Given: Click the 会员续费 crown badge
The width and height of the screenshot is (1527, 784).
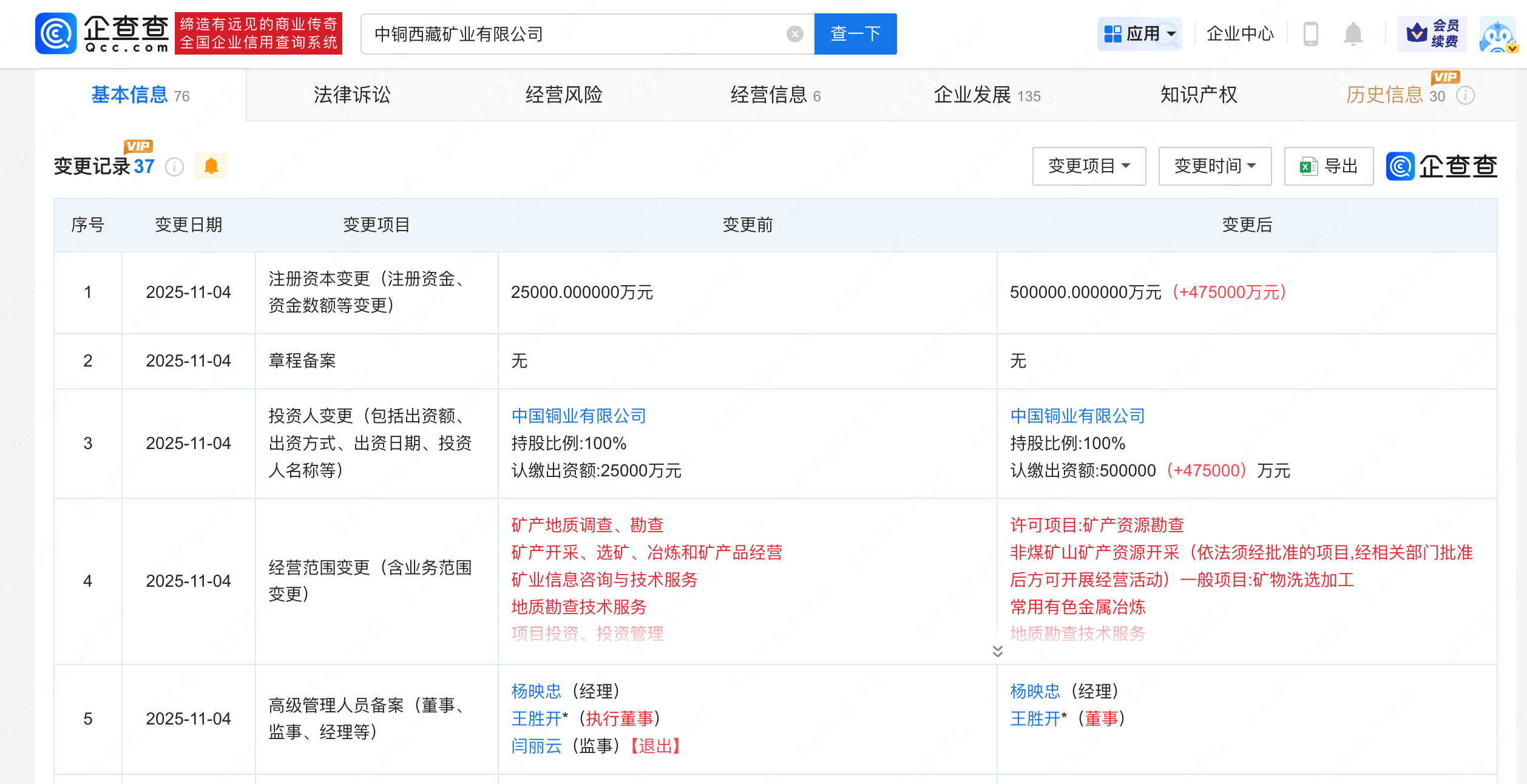Looking at the screenshot, I should (x=1431, y=33).
